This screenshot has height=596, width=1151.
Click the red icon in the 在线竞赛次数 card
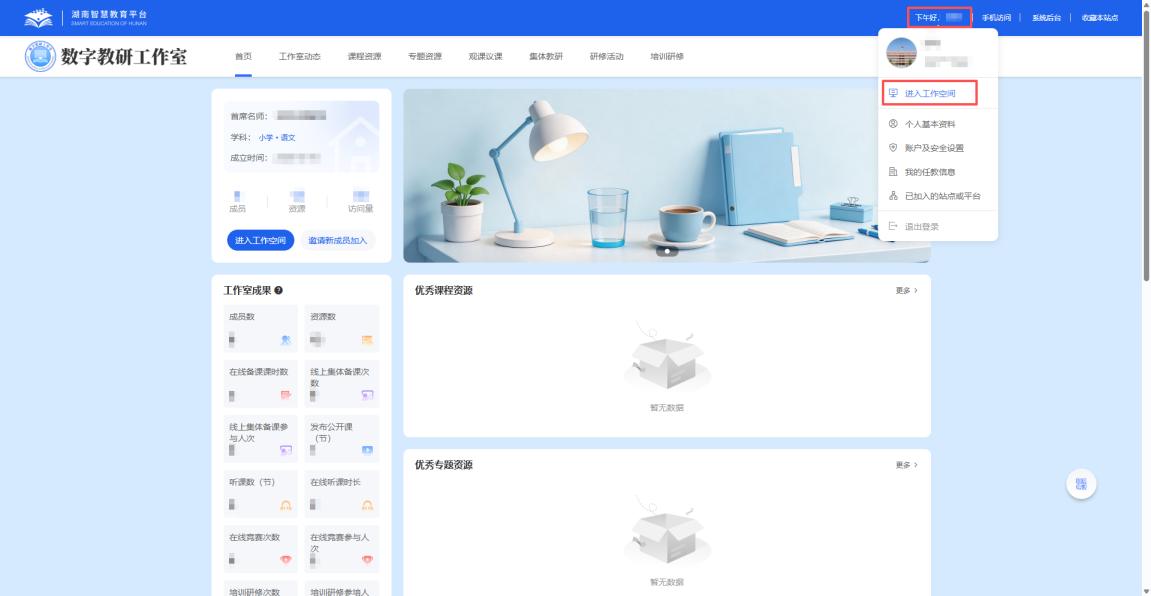[x=286, y=559]
